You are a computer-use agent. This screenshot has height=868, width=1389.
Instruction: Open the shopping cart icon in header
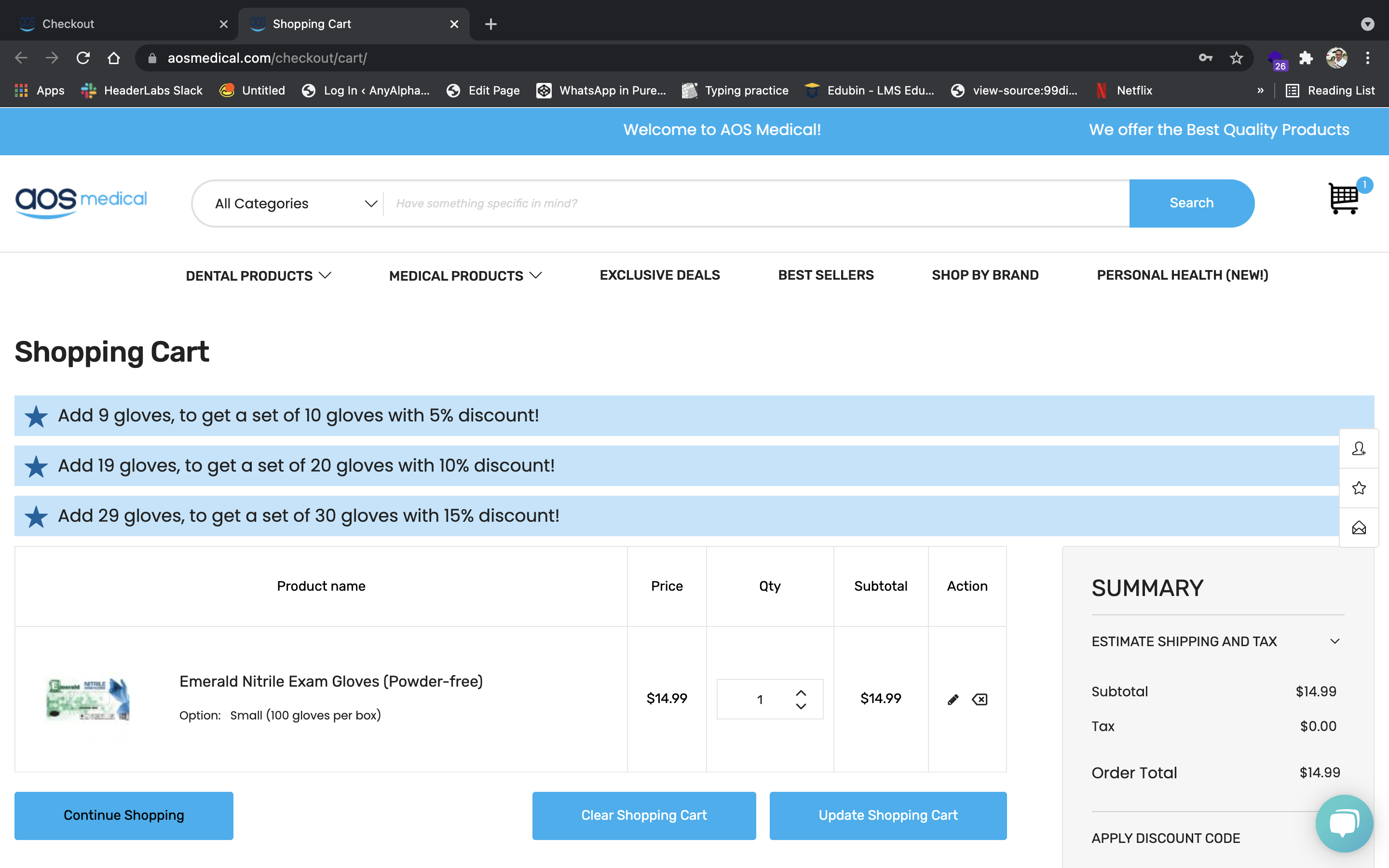(x=1344, y=199)
